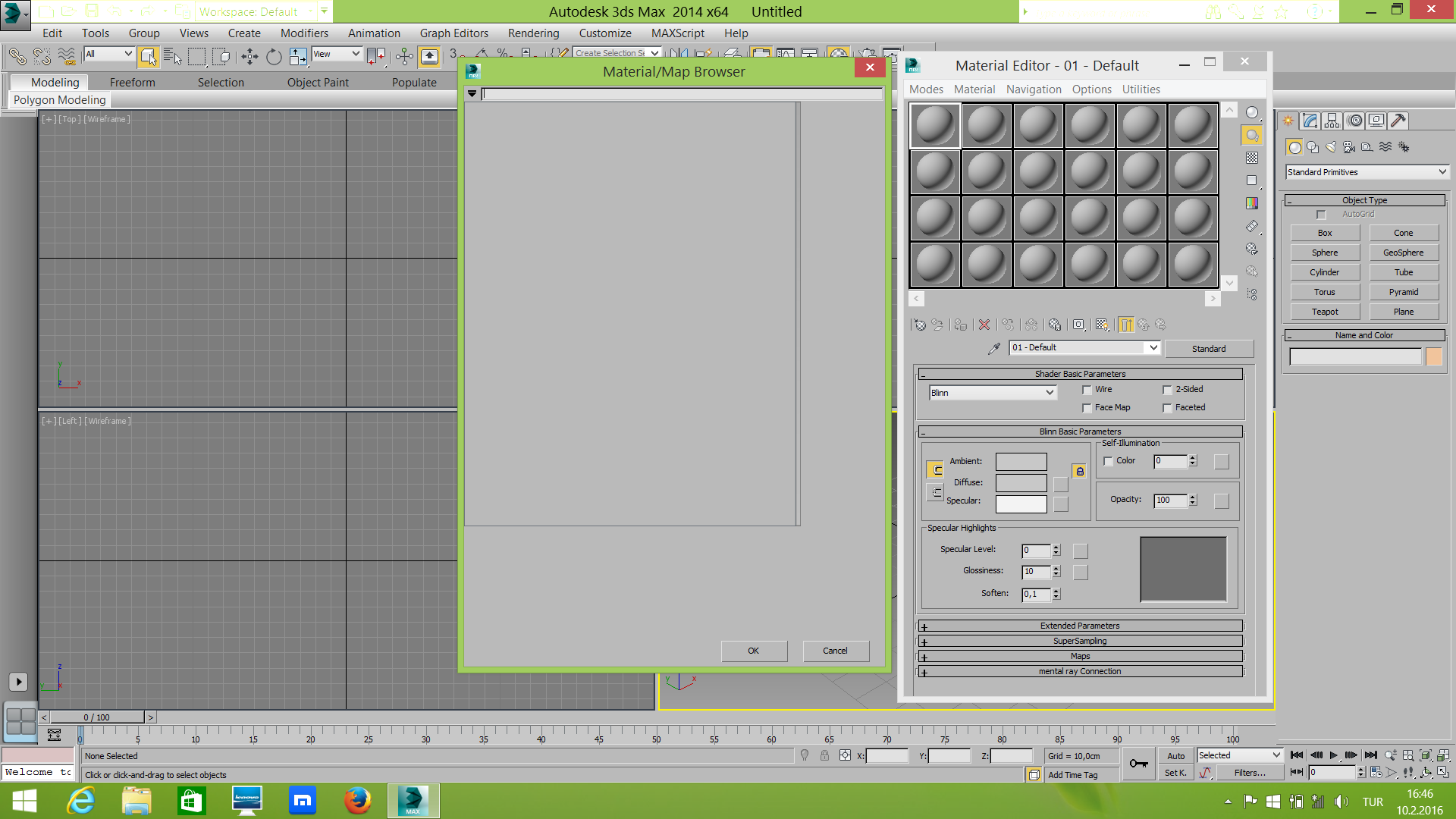Open the Standard Primitives category dropdown
Viewport: 1456px width, 819px height.
(x=1367, y=172)
